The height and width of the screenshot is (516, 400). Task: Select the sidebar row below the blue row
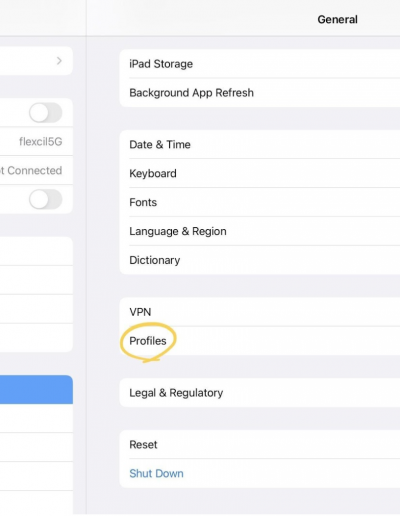[36, 418]
